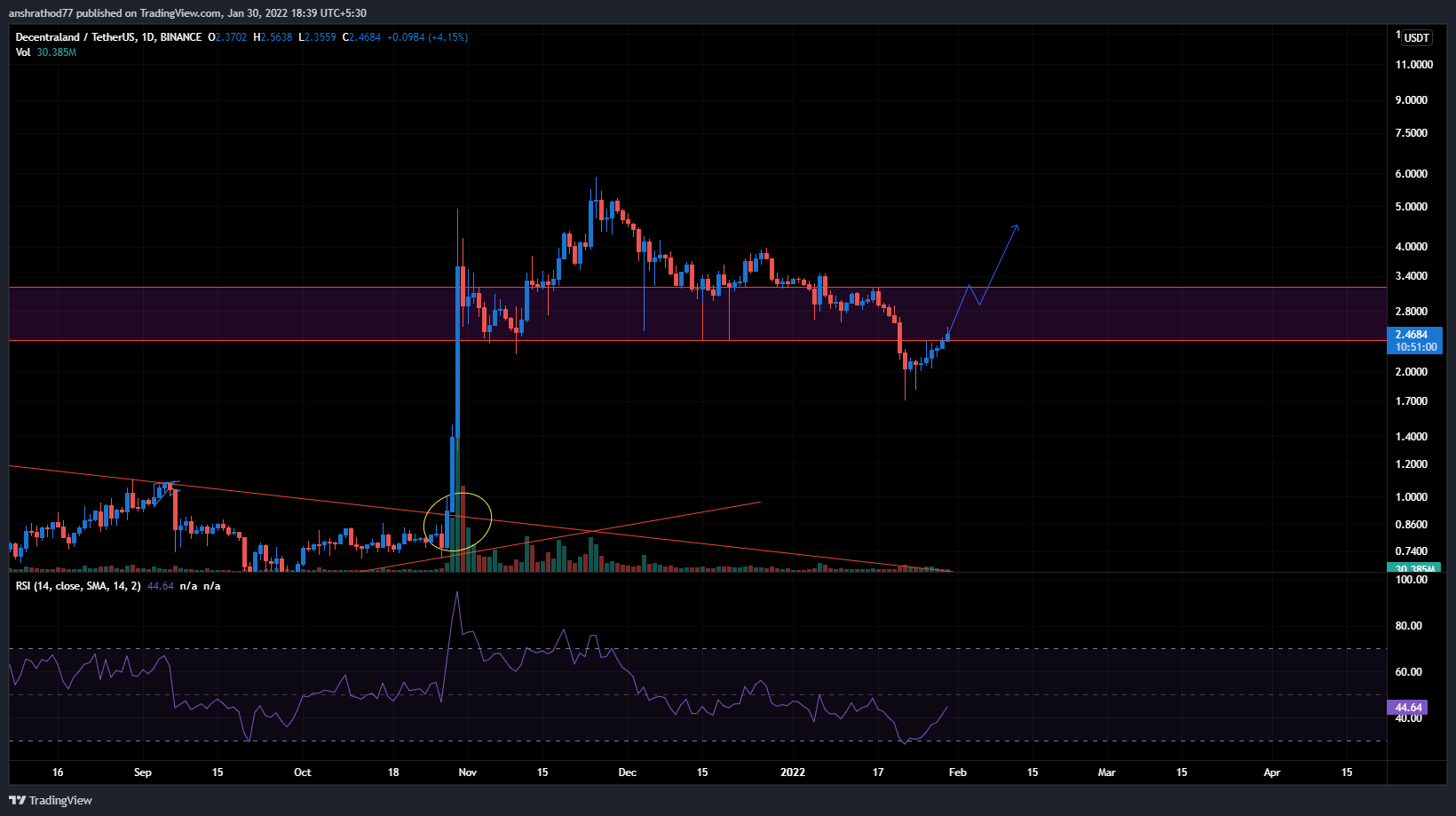Click the 9.0000 price axis label
The image size is (1456, 816).
point(1412,100)
